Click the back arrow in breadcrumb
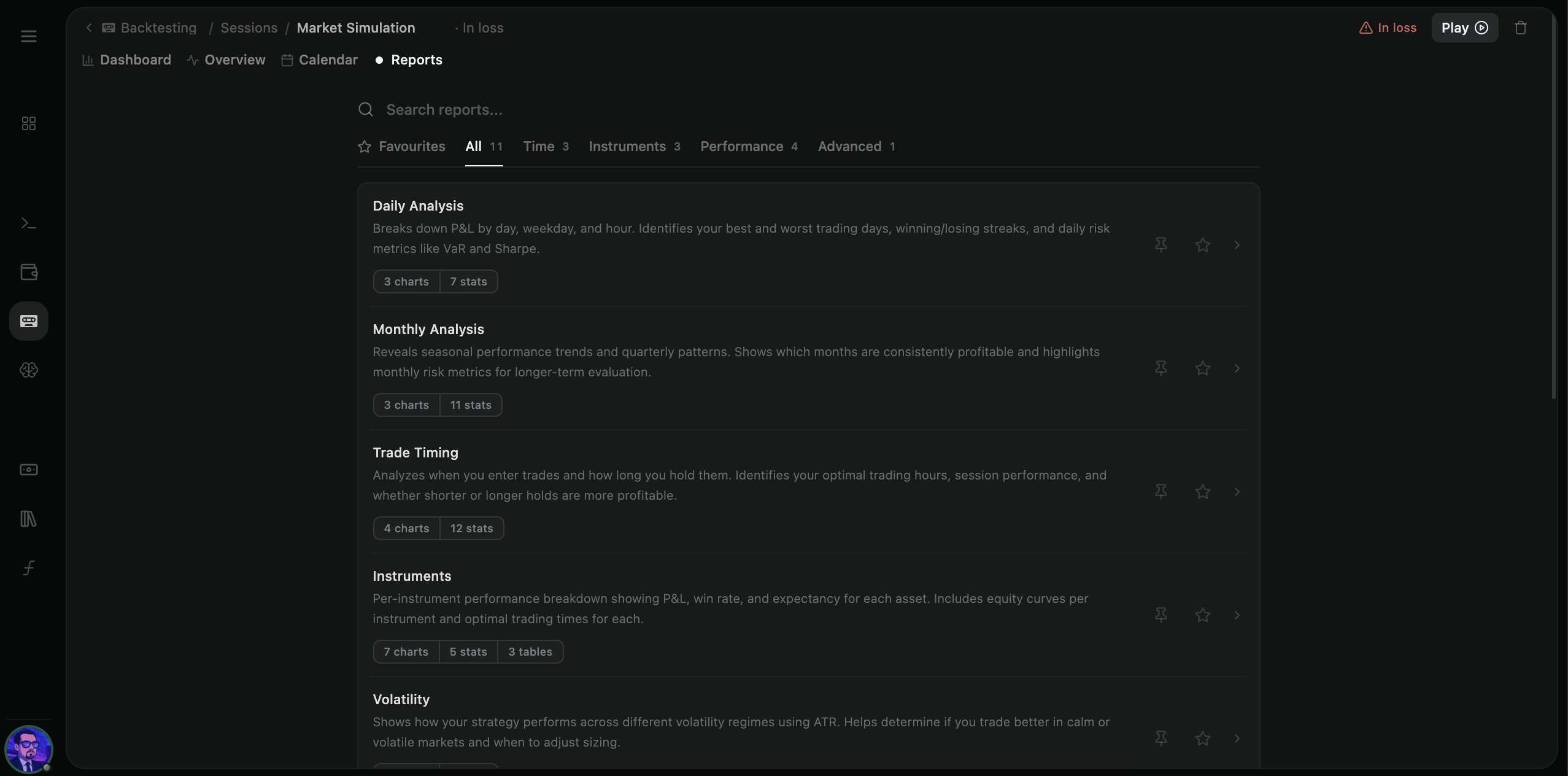The width and height of the screenshot is (1568, 776). 89,28
